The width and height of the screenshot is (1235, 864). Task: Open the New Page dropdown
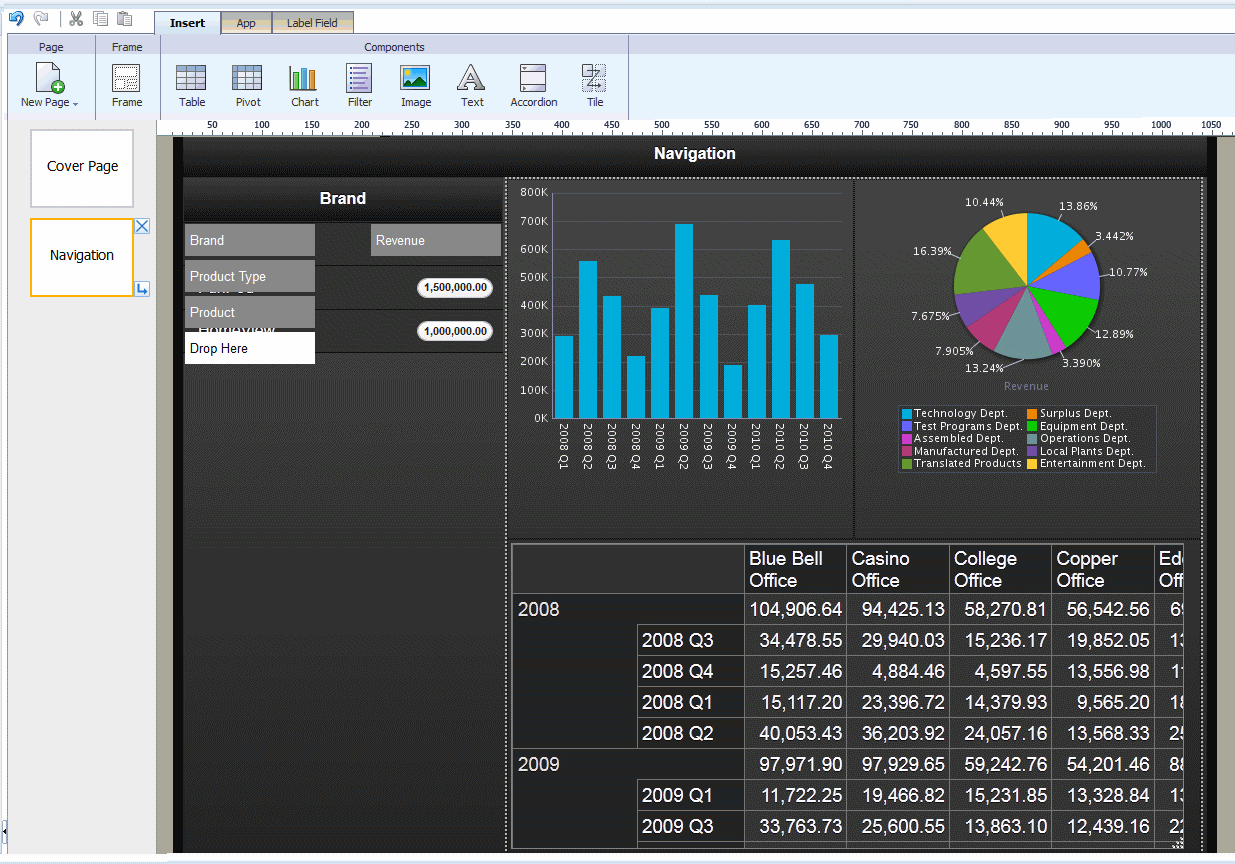(50, 86)
